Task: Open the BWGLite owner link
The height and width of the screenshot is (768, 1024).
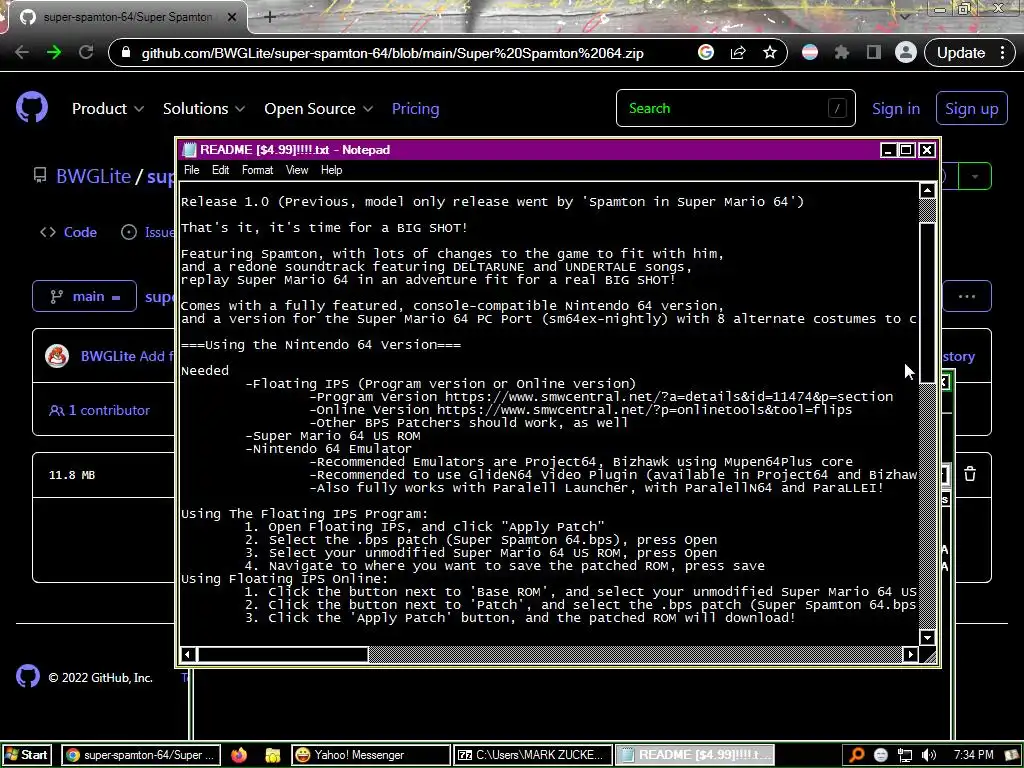Action: tap(93, 176)
